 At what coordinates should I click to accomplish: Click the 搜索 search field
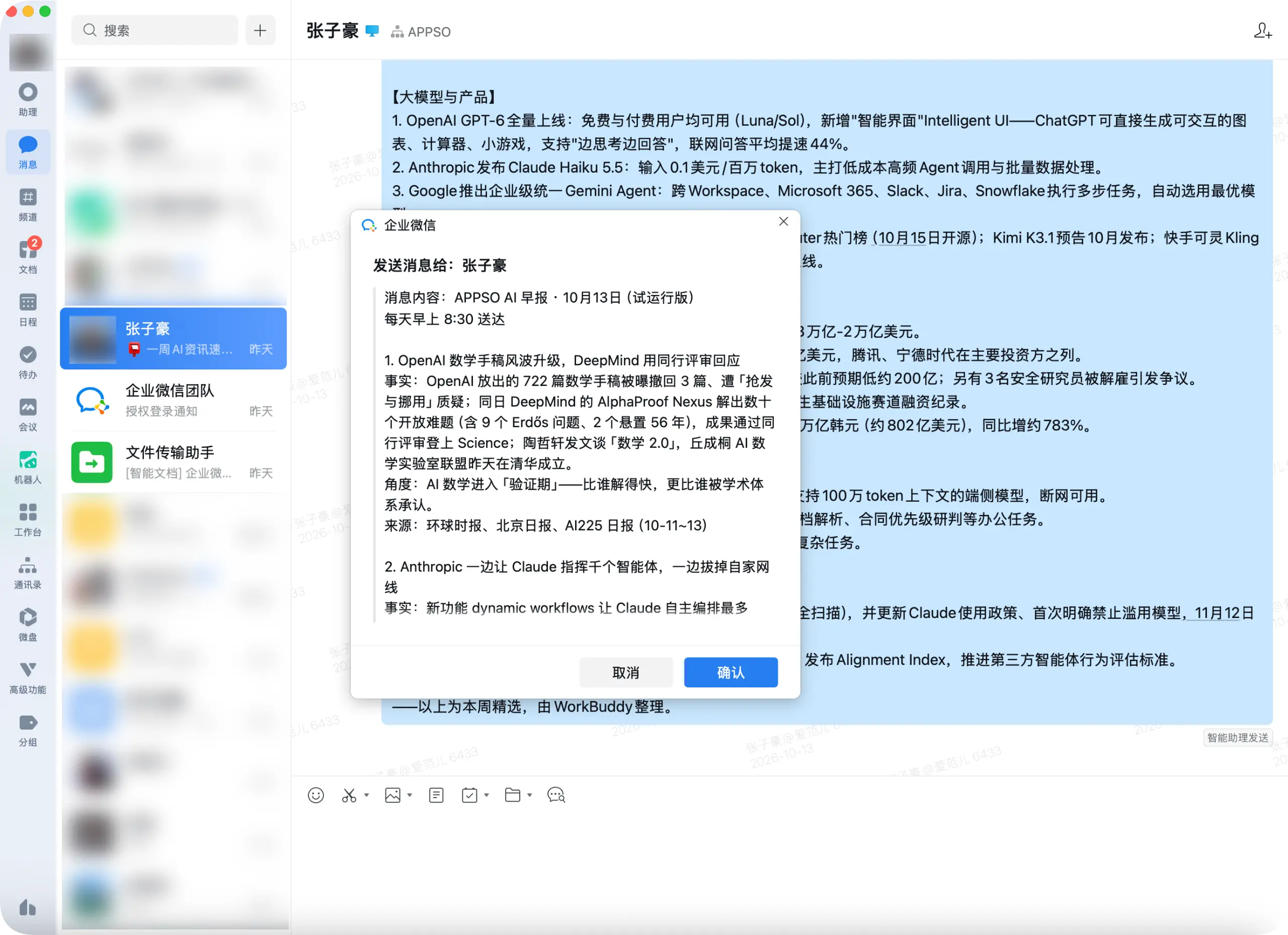pyautogui.click(x=154, y=30)
